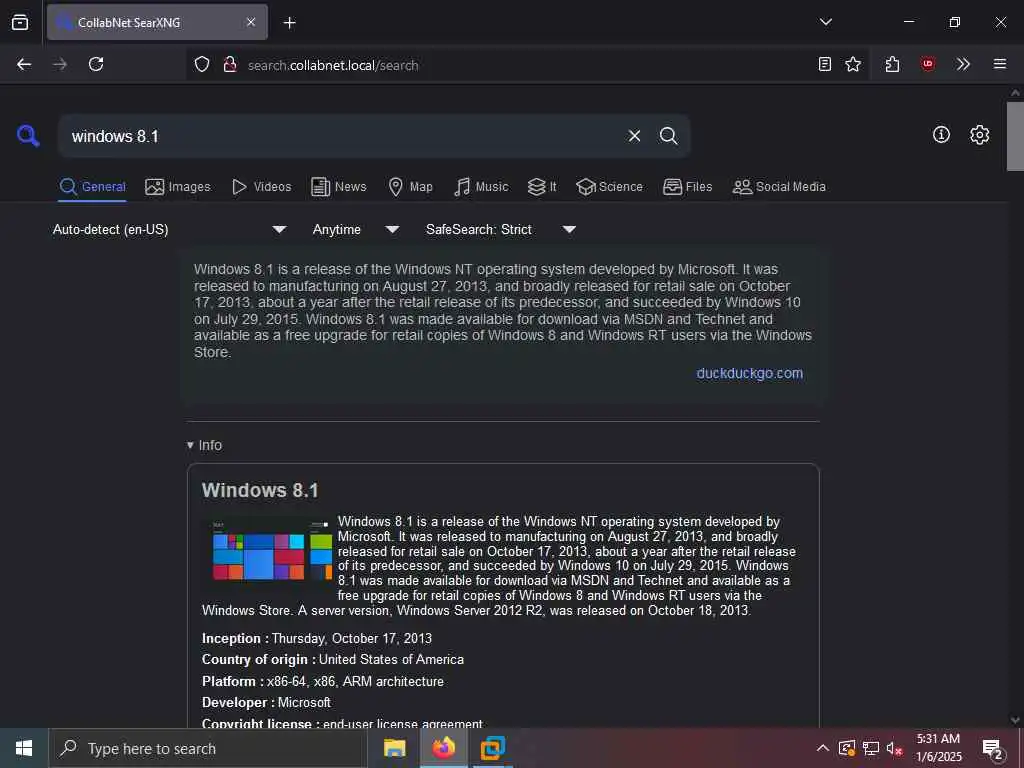Select the CollabNet SearXNG tab
The width and height of the screenshot is (1024, 768).
tap(157, 22)
